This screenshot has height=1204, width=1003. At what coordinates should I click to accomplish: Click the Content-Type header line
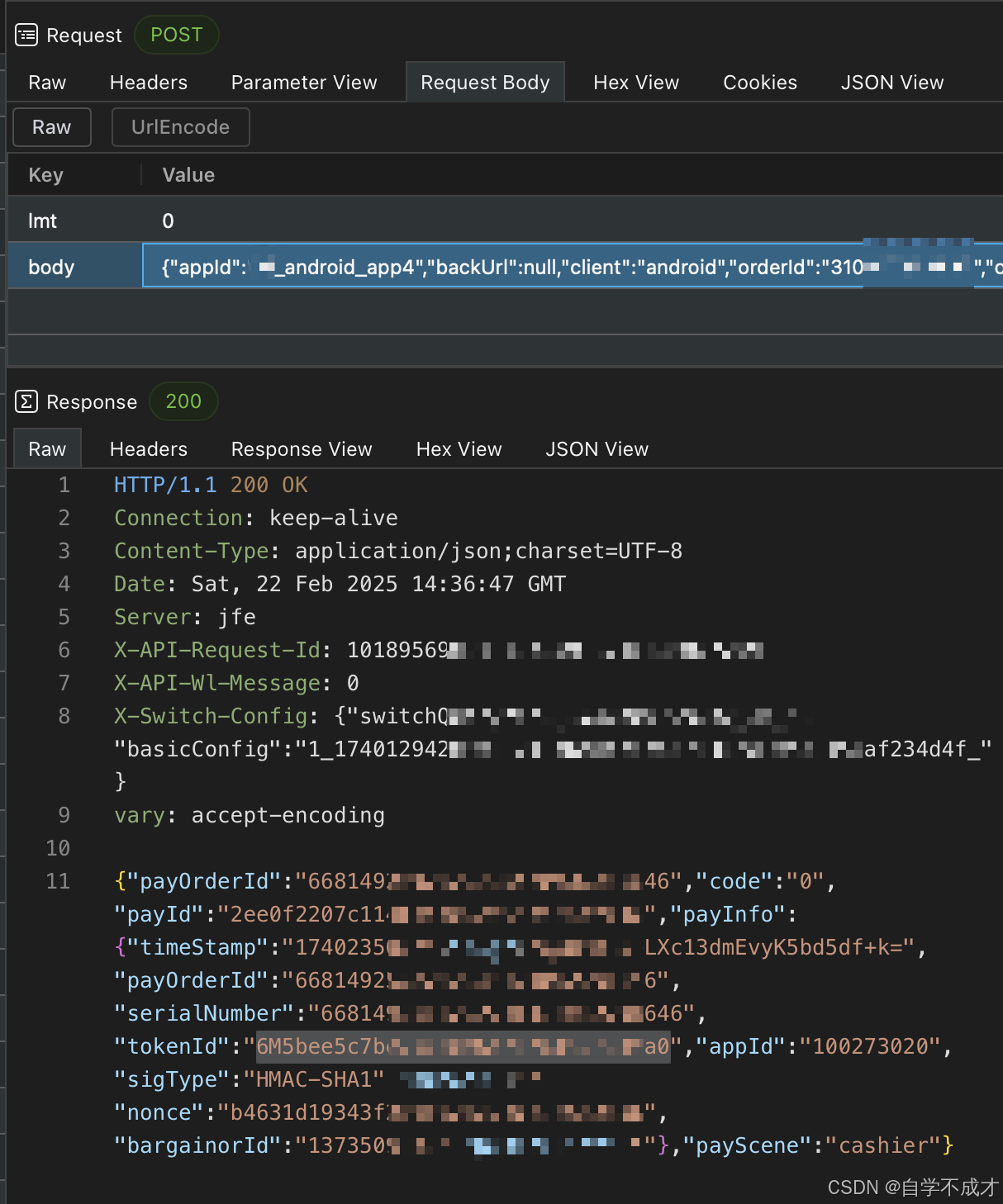pos(398,551)
